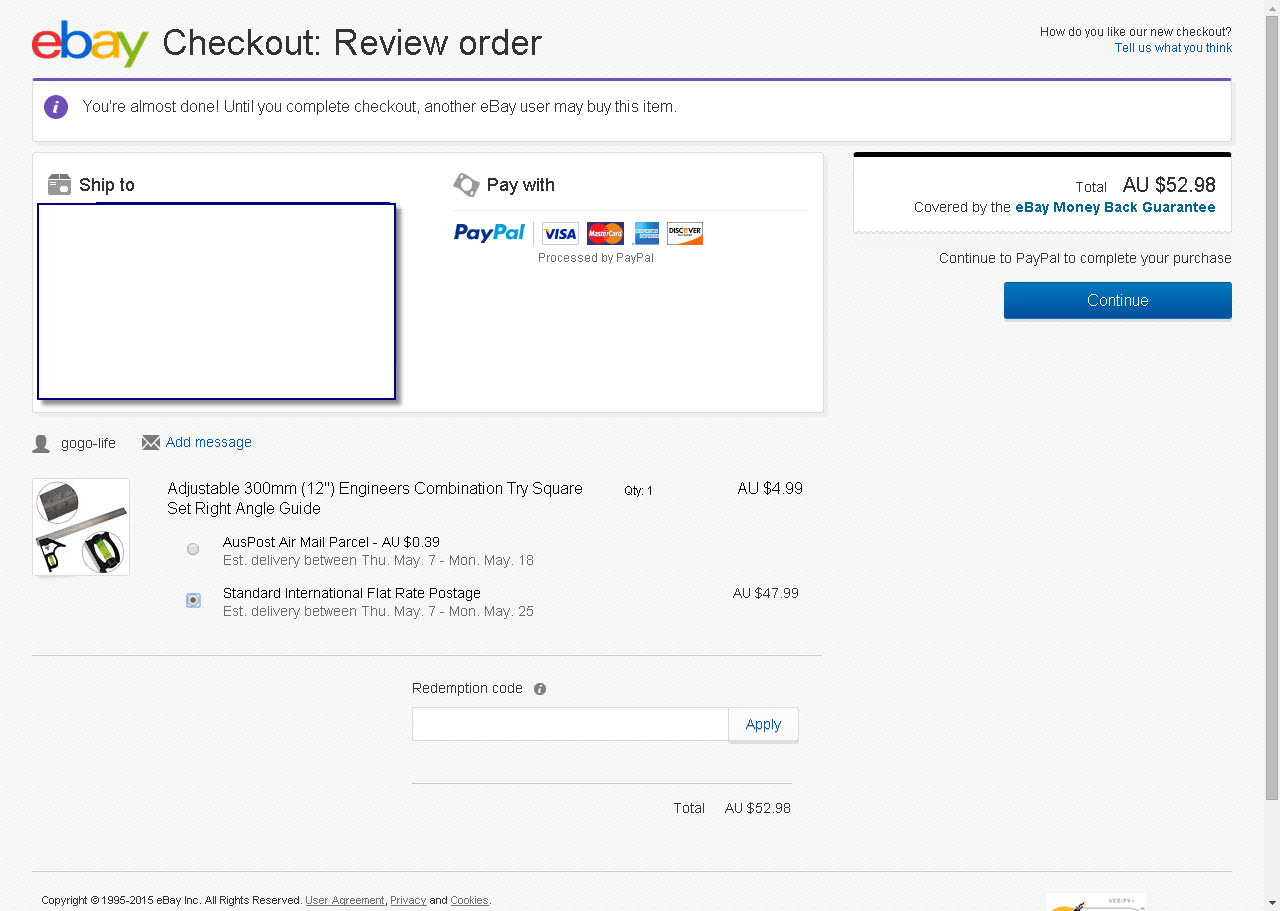This screenshot has width=1280, height=911.
Task: Open the Cookies link in footer
Action: (x=469, y=900)
